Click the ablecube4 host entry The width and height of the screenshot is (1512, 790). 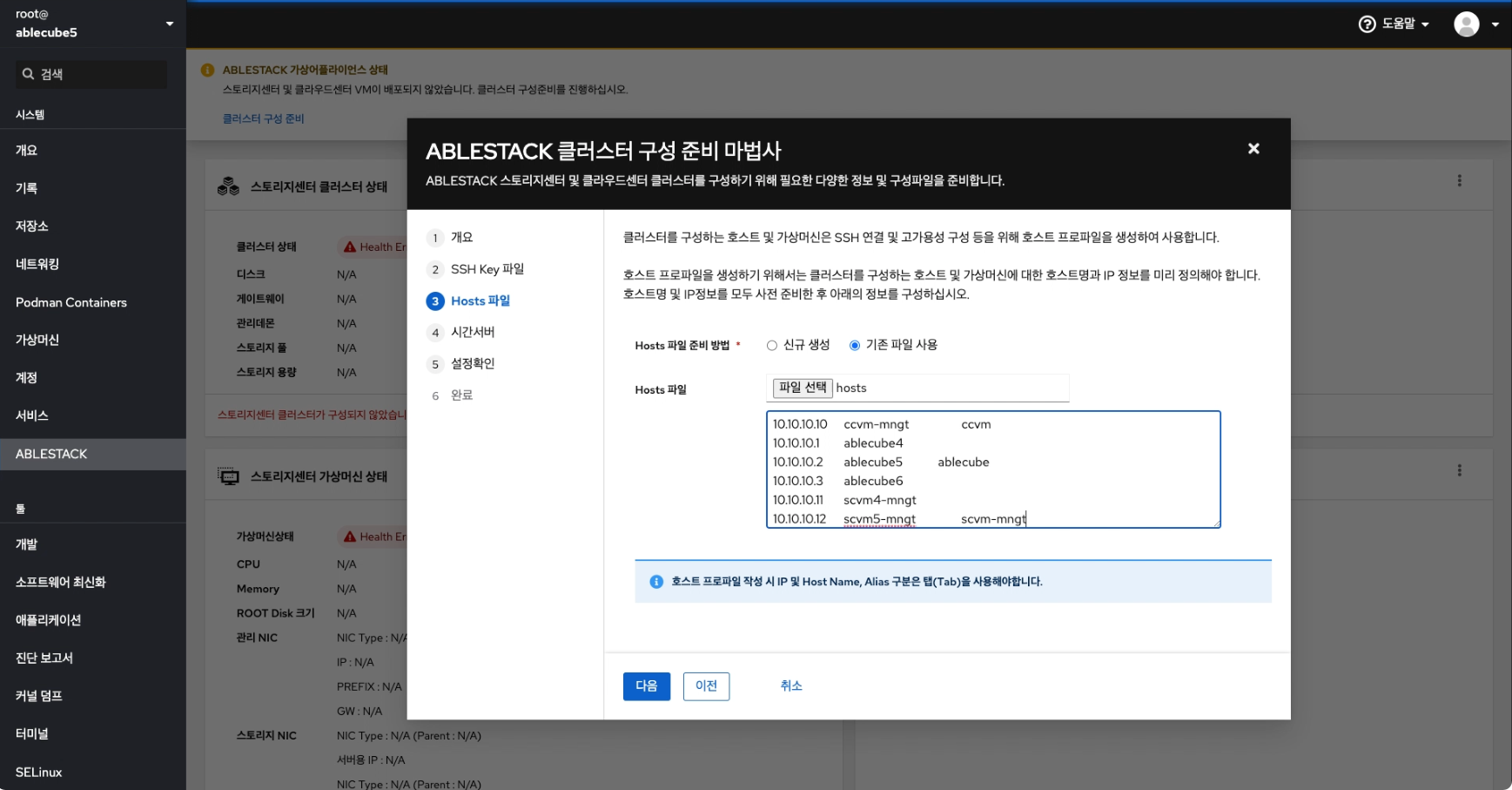click(x=873, y=443)
